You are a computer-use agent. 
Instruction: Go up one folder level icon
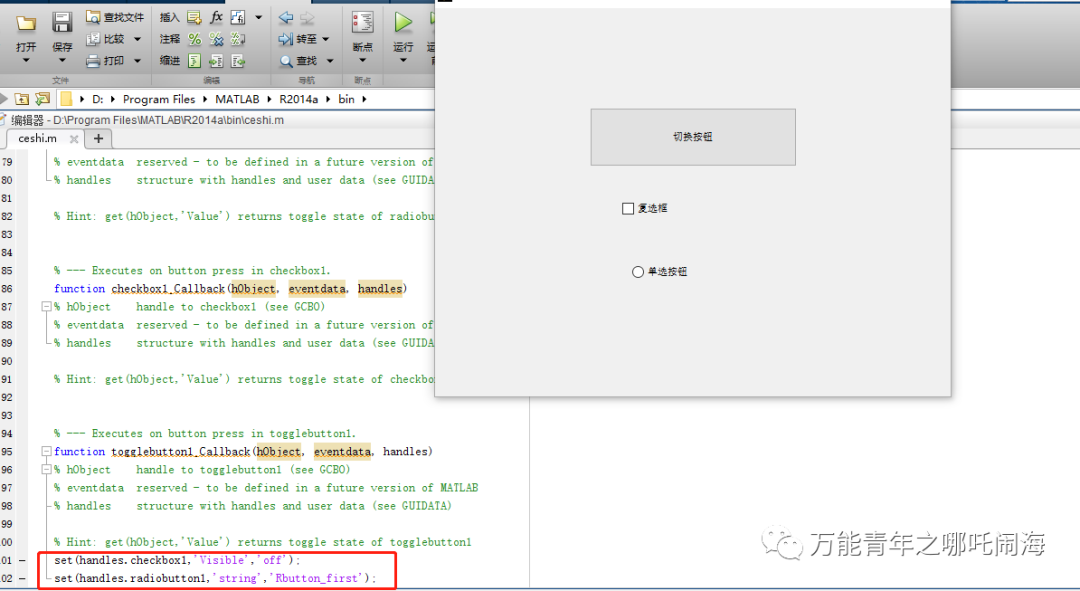[x=21, y=99]
